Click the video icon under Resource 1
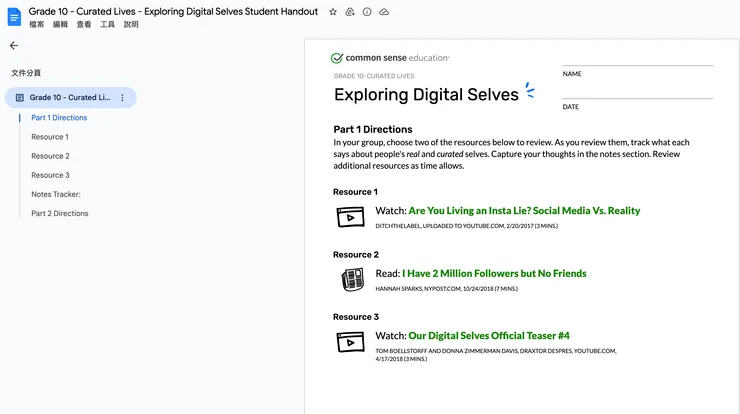The image size is (740, 414). tap(351, 217)
